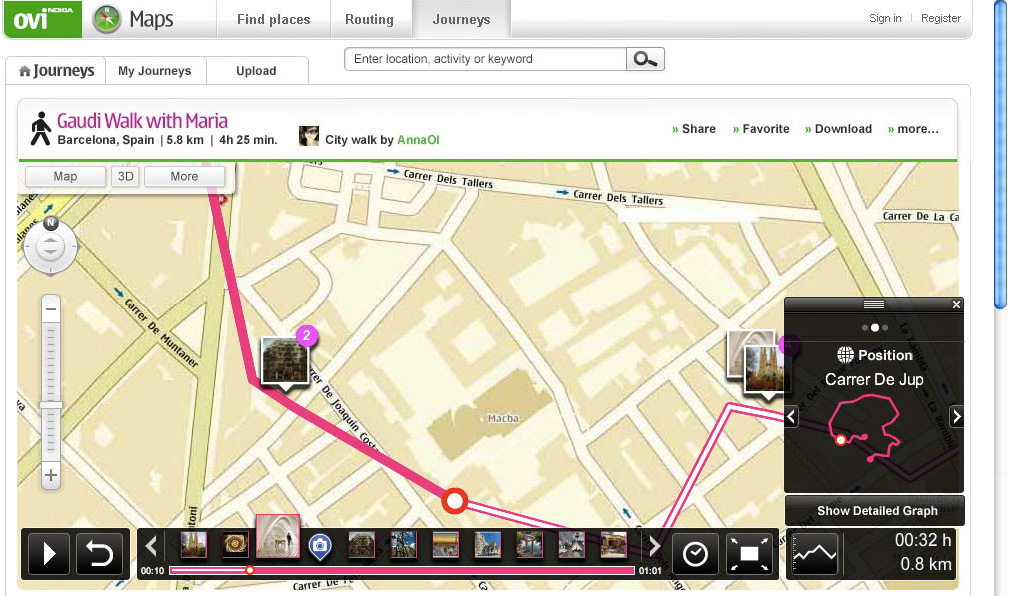This screenshot has height=596, width=1009.
Task: Open the Routing tab
Action: click(x=369, y=19)
